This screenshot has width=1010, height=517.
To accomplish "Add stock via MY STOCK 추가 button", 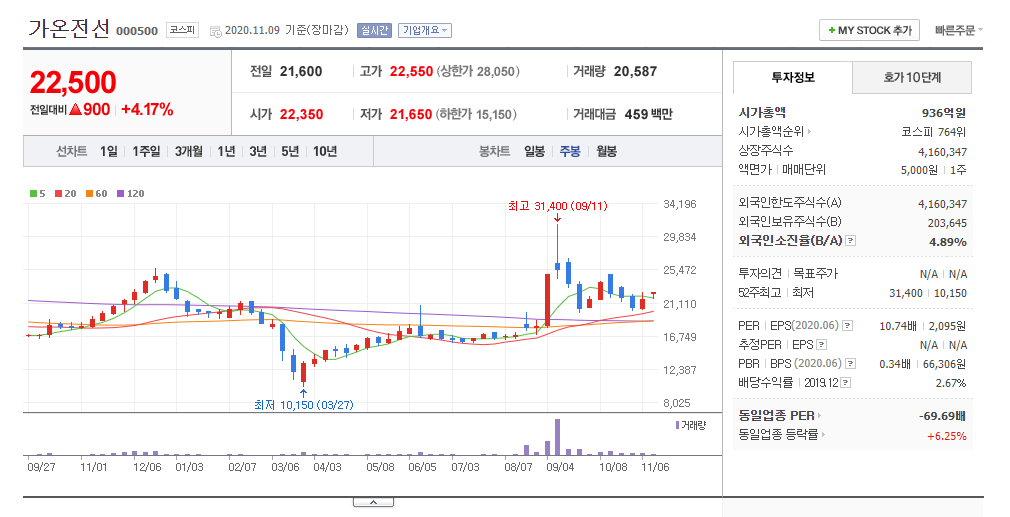I will [870, 30].
